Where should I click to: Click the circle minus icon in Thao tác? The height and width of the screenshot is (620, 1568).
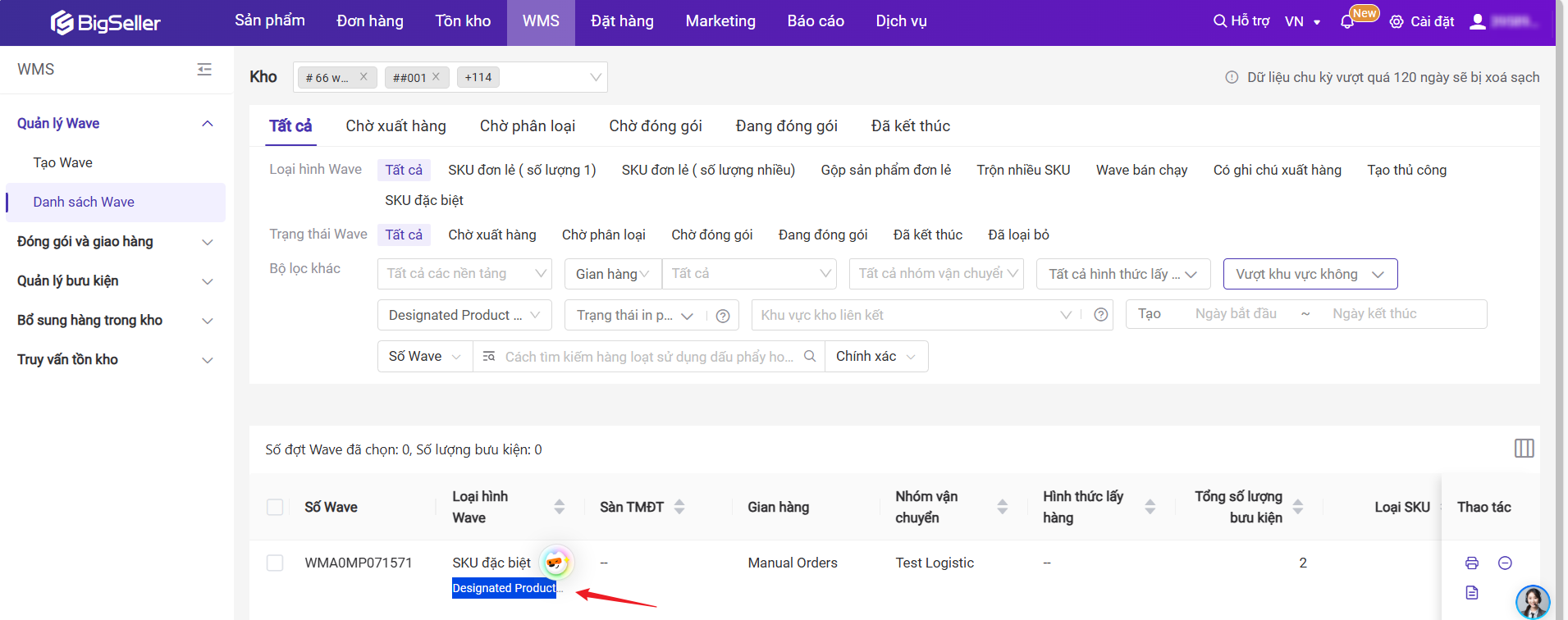1505,563
